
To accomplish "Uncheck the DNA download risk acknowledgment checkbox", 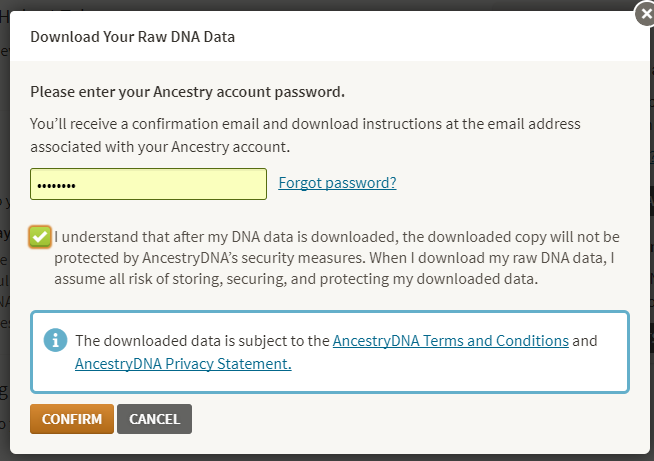I will click(40, 237).
